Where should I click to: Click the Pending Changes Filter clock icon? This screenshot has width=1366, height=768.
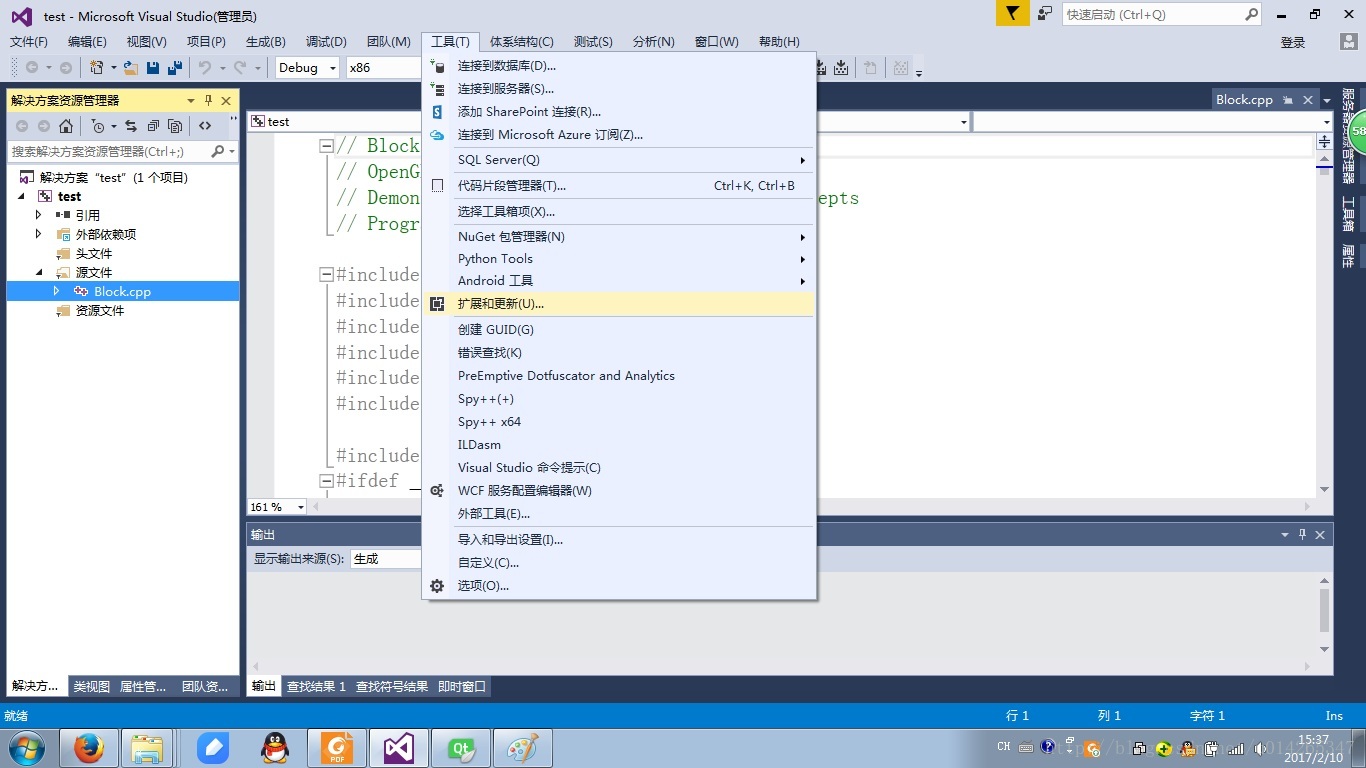tap(98, 126)
